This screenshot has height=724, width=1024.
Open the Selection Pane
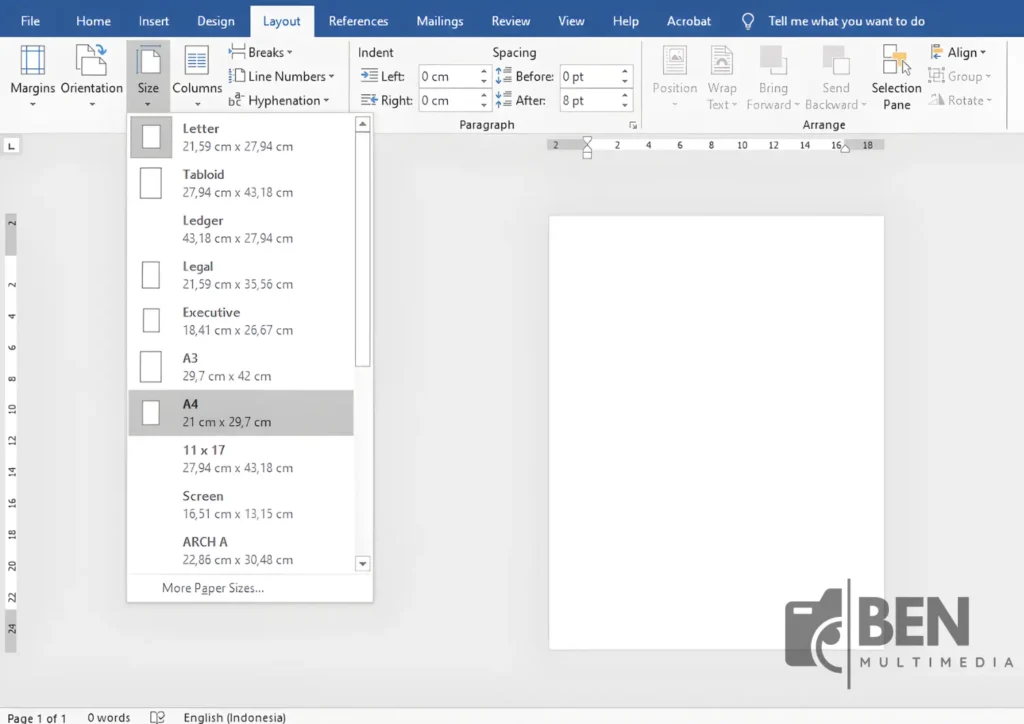tap(895, 75)
